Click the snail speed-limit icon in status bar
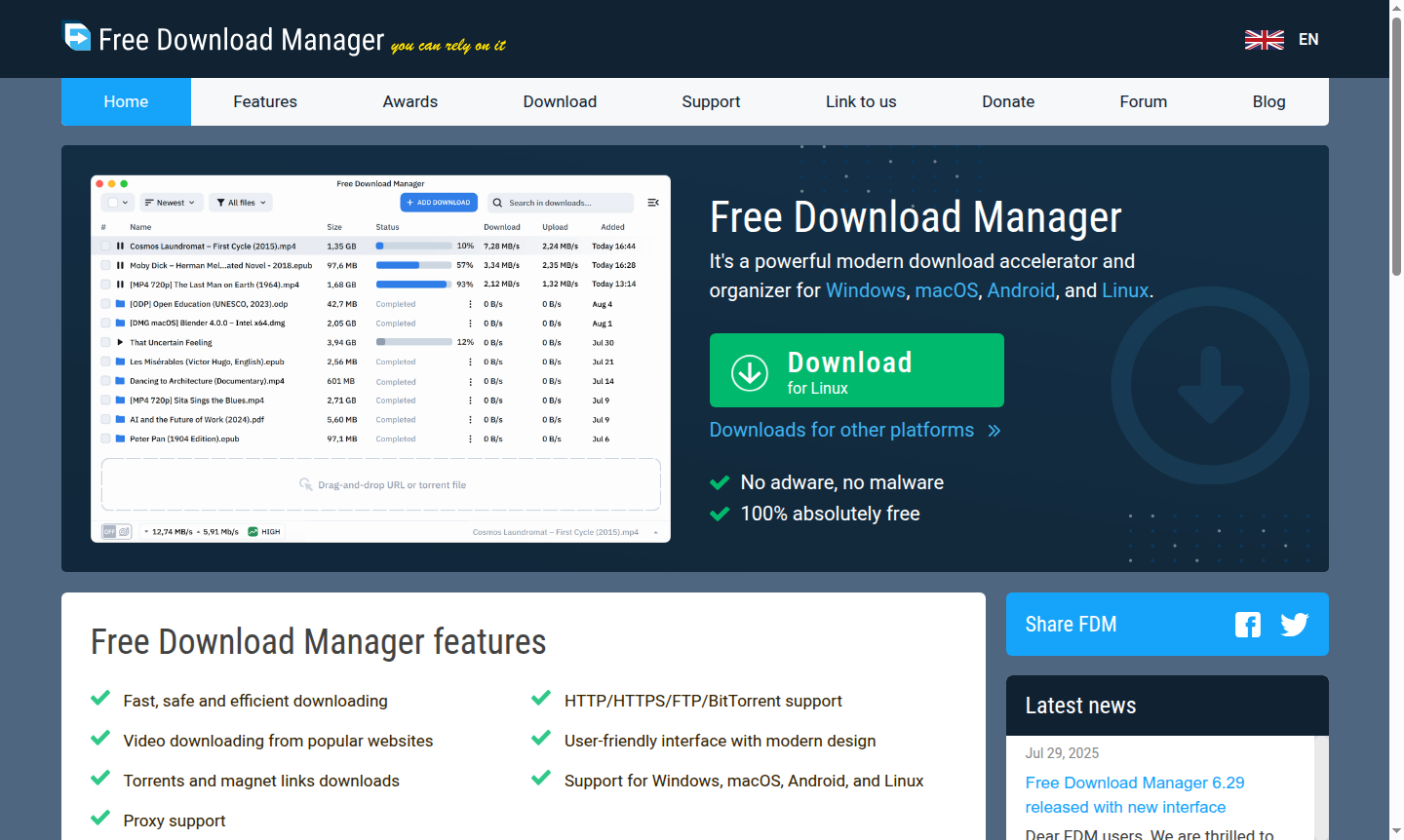This screenshot has width=1404, height=840. tap(124, 531)
